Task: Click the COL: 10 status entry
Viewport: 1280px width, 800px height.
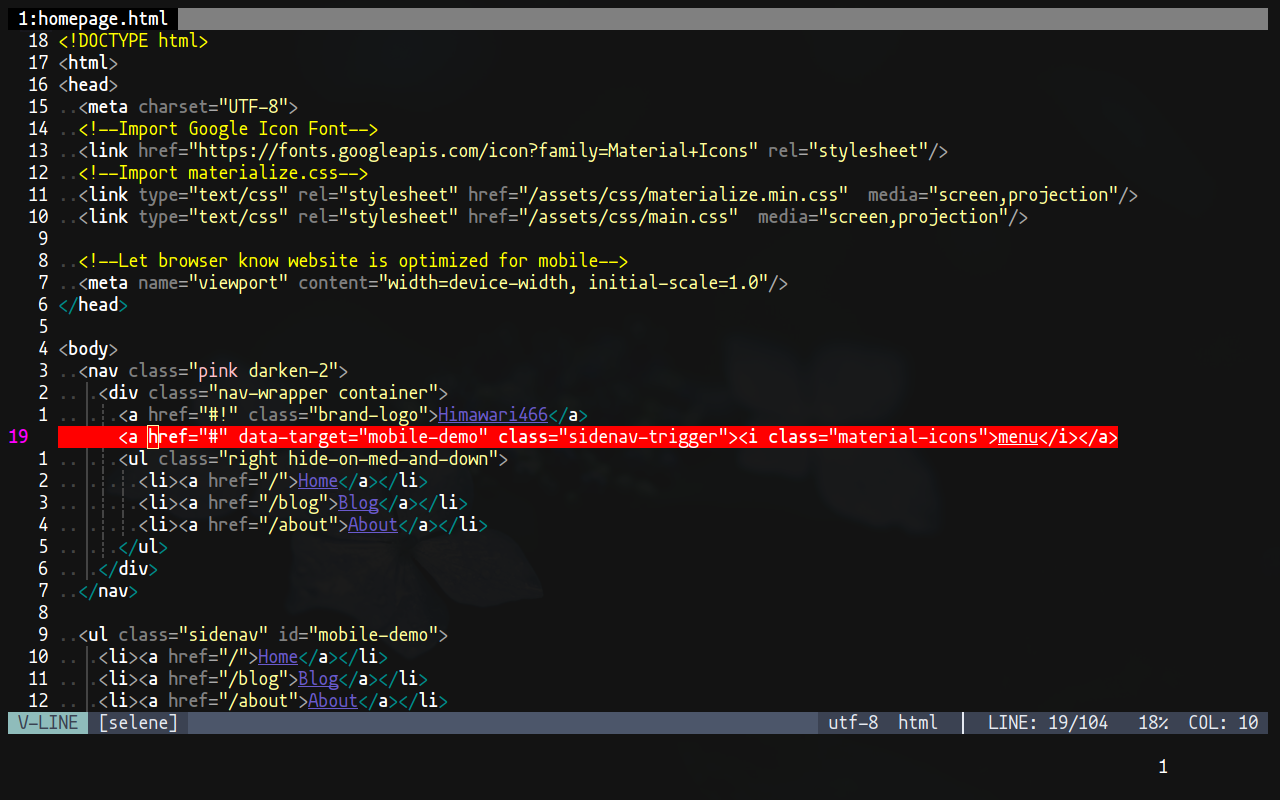Action: point(1223,723)
